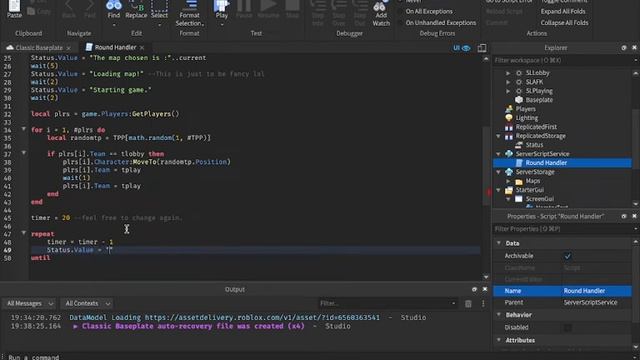This screenshot has width=640, height=360.
Task: Open the All Contexts dropdown
Action: click(x=87, y=304)
